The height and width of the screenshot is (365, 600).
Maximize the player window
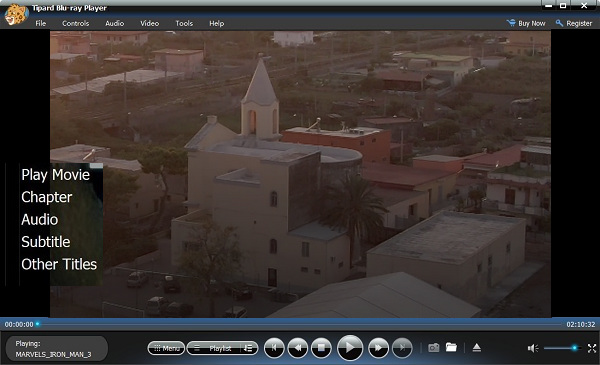pyautogui.click(x=563, y=5)
